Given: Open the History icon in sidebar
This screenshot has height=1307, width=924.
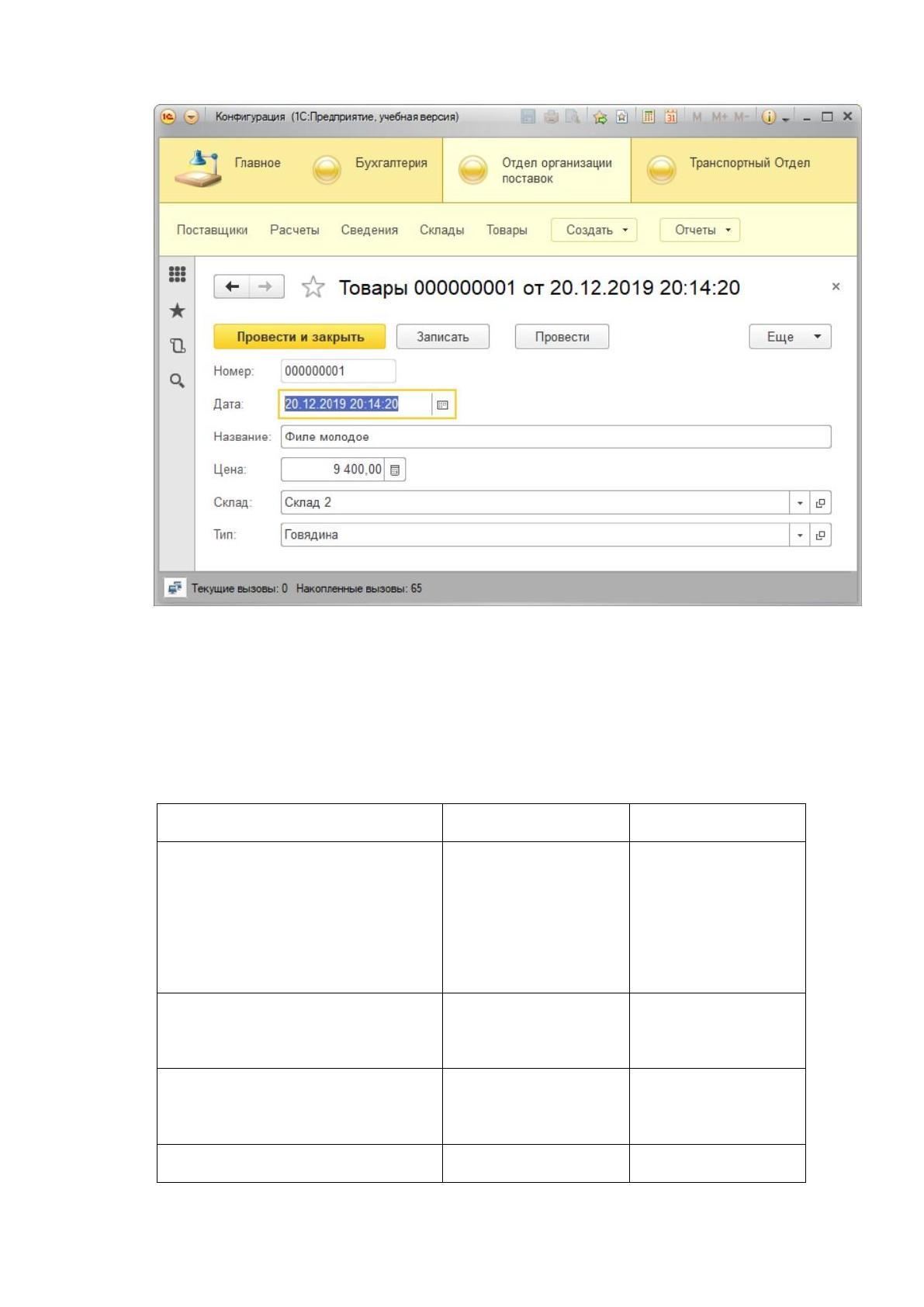Looking at the screenshot, I should [177, 346].
